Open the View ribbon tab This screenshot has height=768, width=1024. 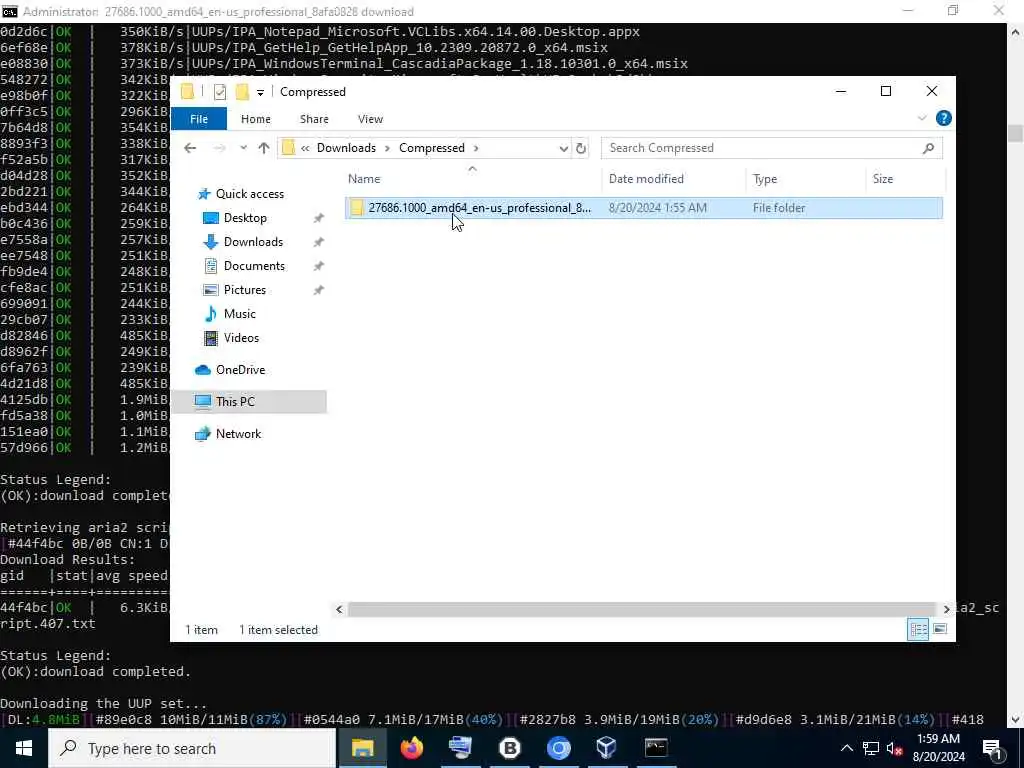(x=370, y=119)
